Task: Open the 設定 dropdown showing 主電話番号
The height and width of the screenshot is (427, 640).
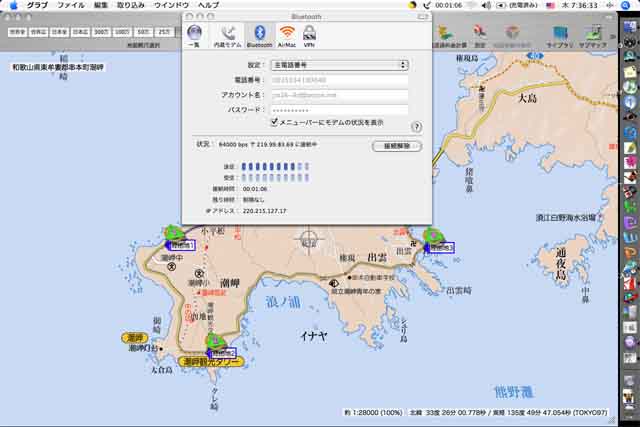Action: tap(340, 65)
